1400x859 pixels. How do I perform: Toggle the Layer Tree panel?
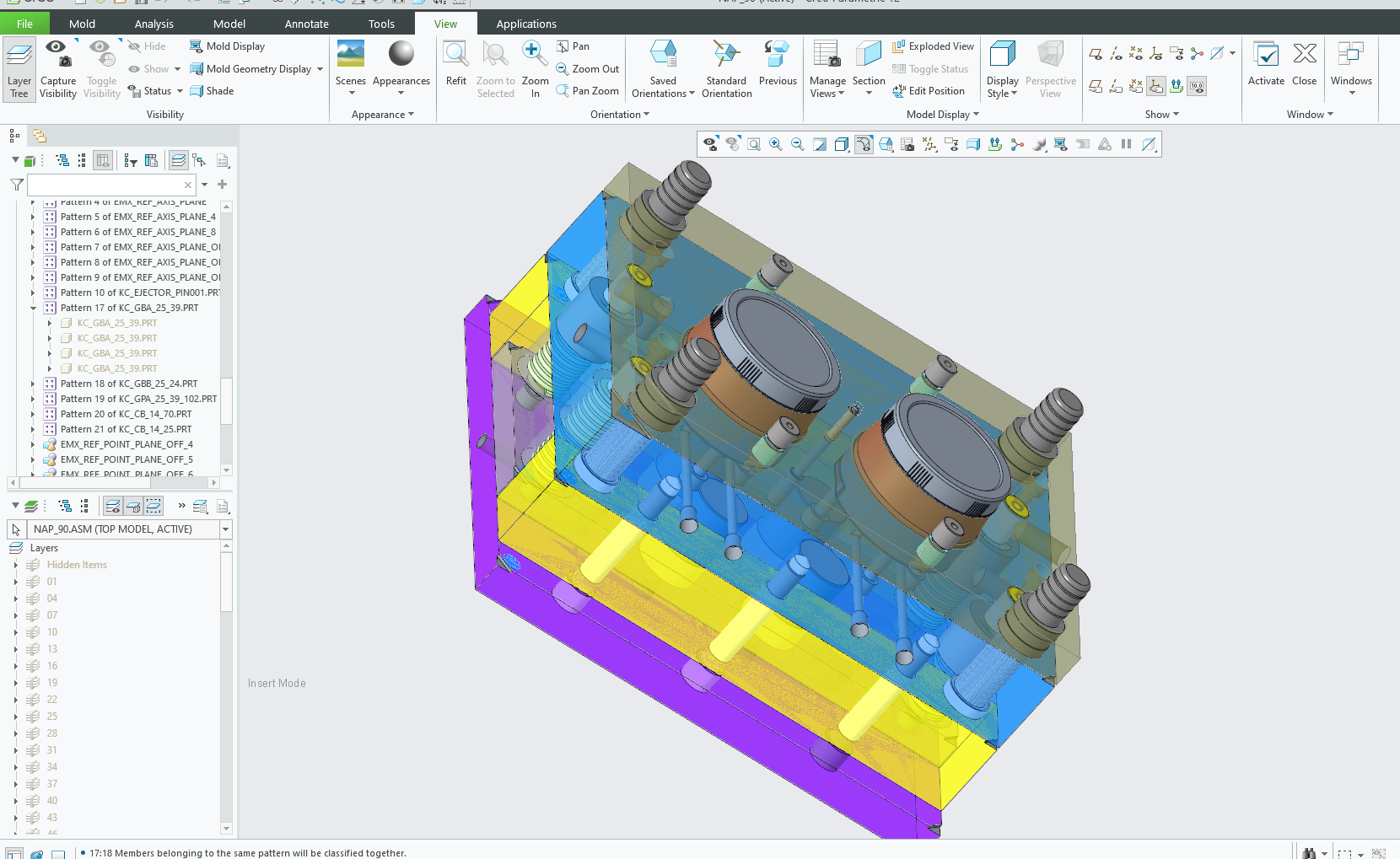click(19, 67)
